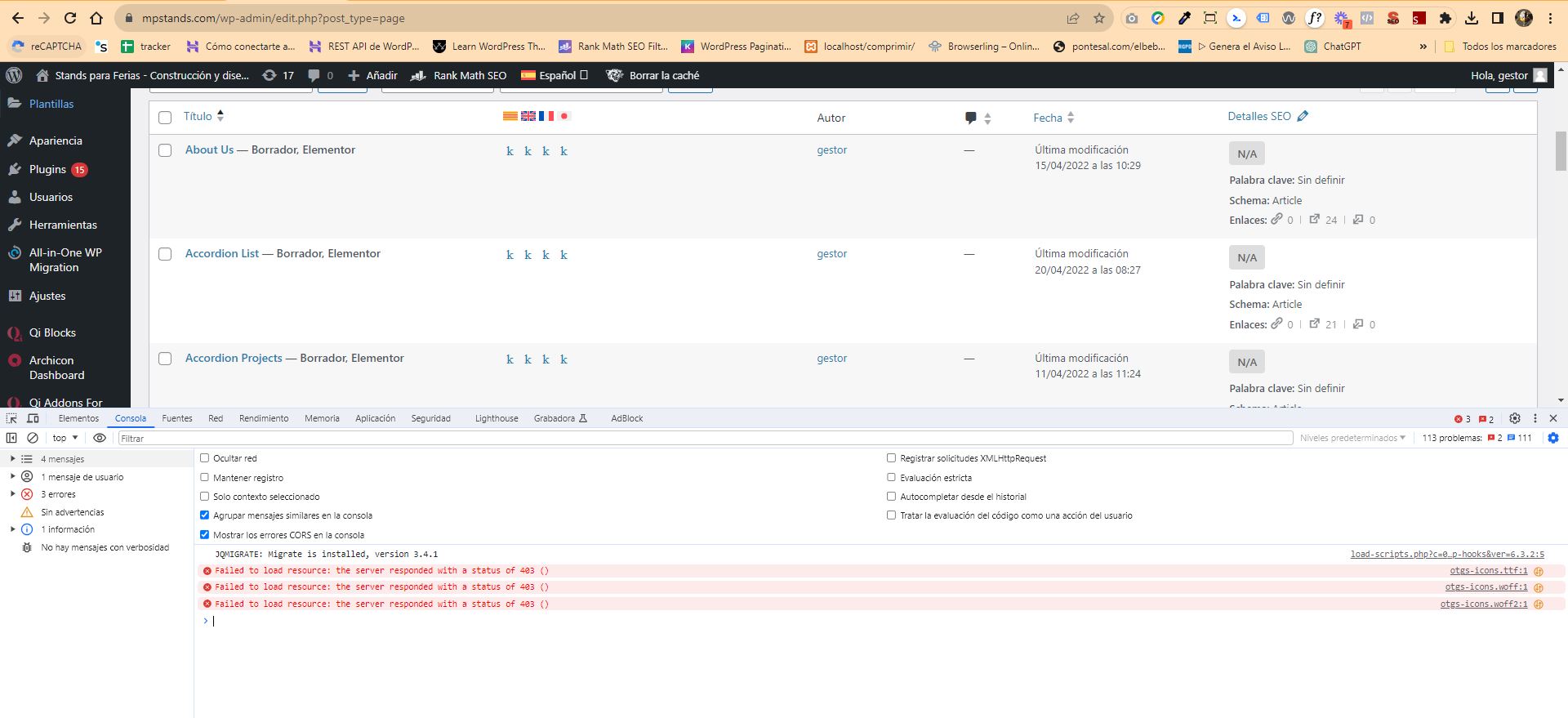This screenshot has height=718, width=1568.
Task: Click the console live expression eye icon
Action: coord(100,438)
